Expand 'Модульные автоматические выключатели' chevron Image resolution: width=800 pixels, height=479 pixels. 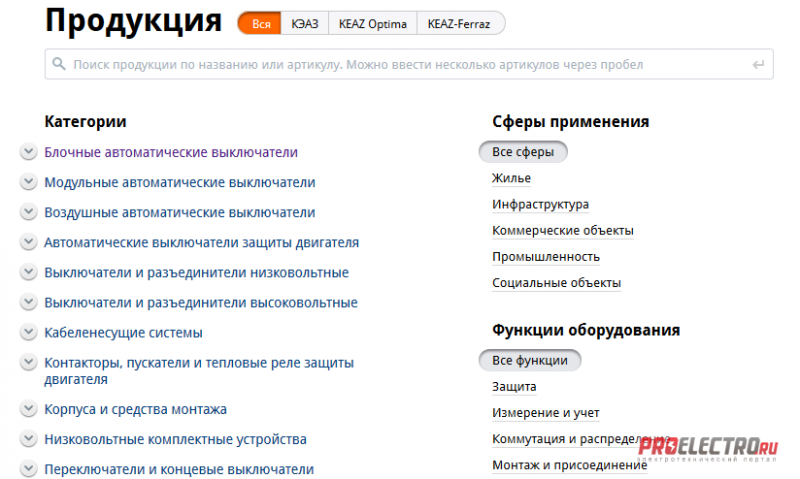[29, 182]
